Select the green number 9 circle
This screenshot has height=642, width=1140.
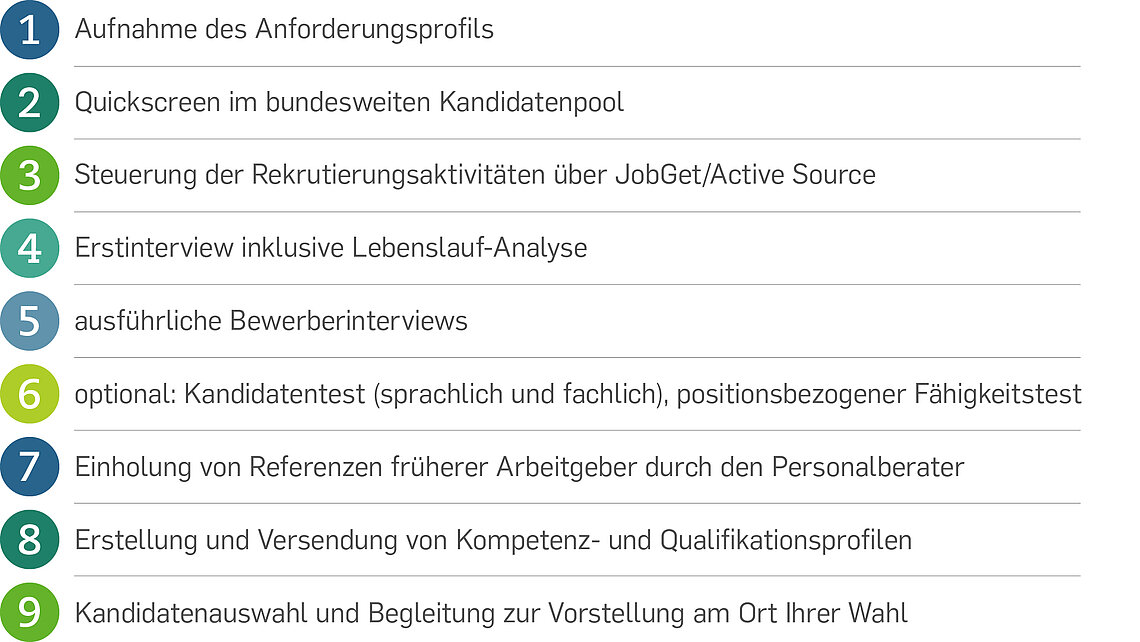tap(30, 611)
